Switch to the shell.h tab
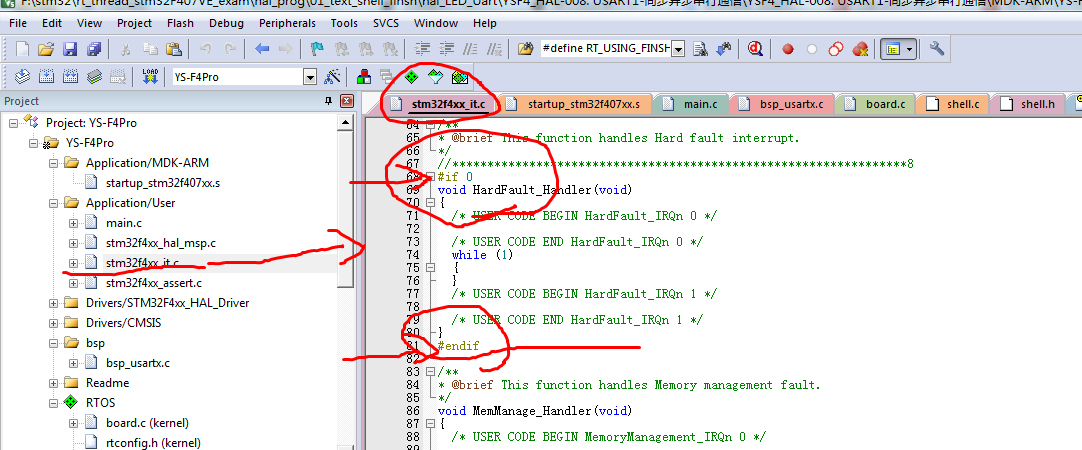Screen dimensions: 1082x450 pos(1029,104)
